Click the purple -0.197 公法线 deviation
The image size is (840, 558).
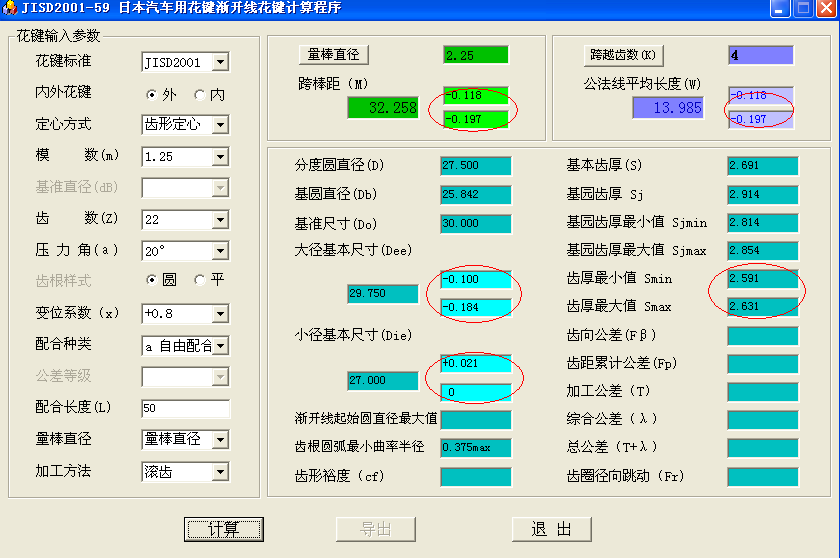click(761, 119)
